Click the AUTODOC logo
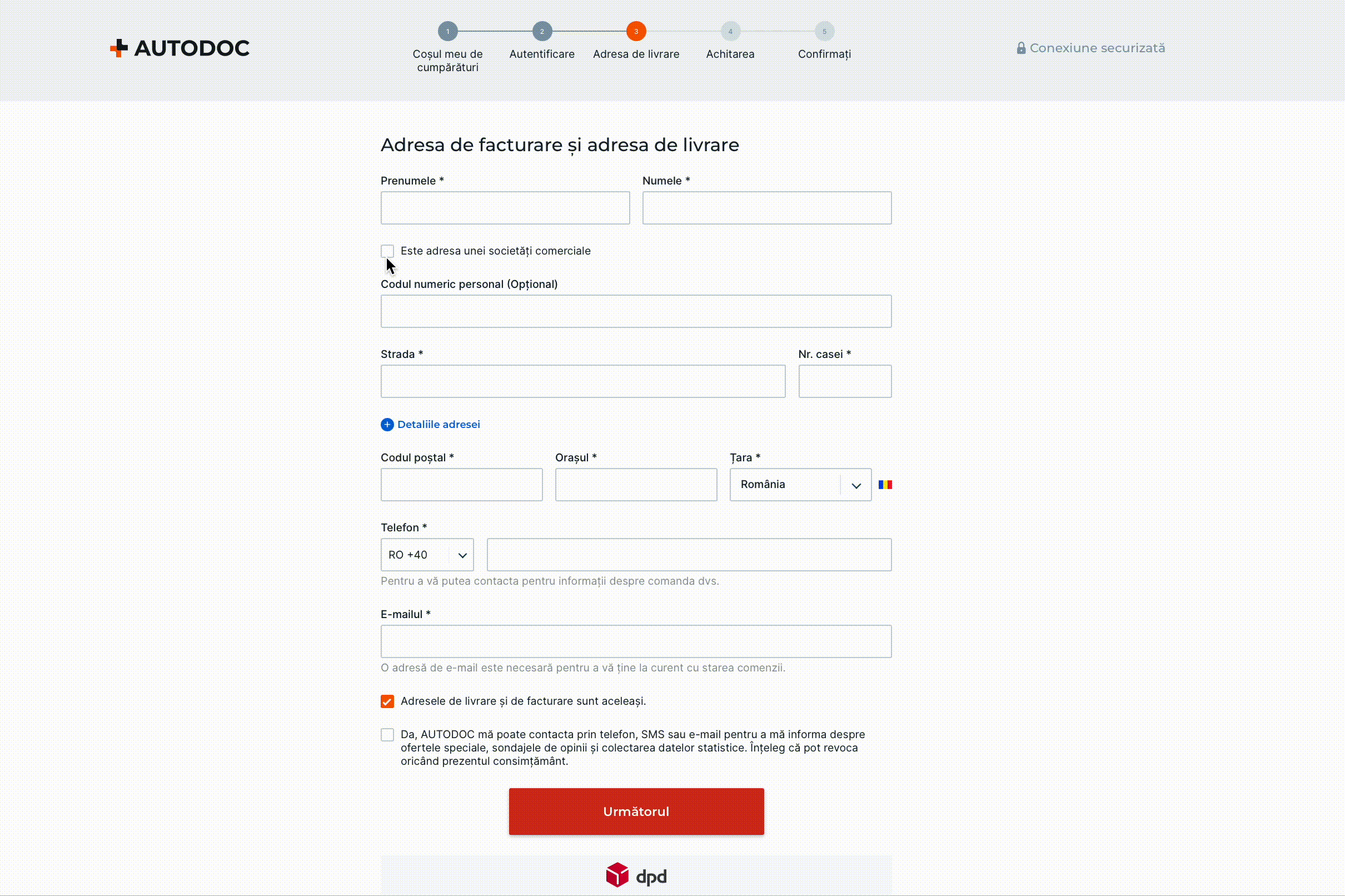The height and width of the screenshot is (896, 1345). tap(180, 48)
